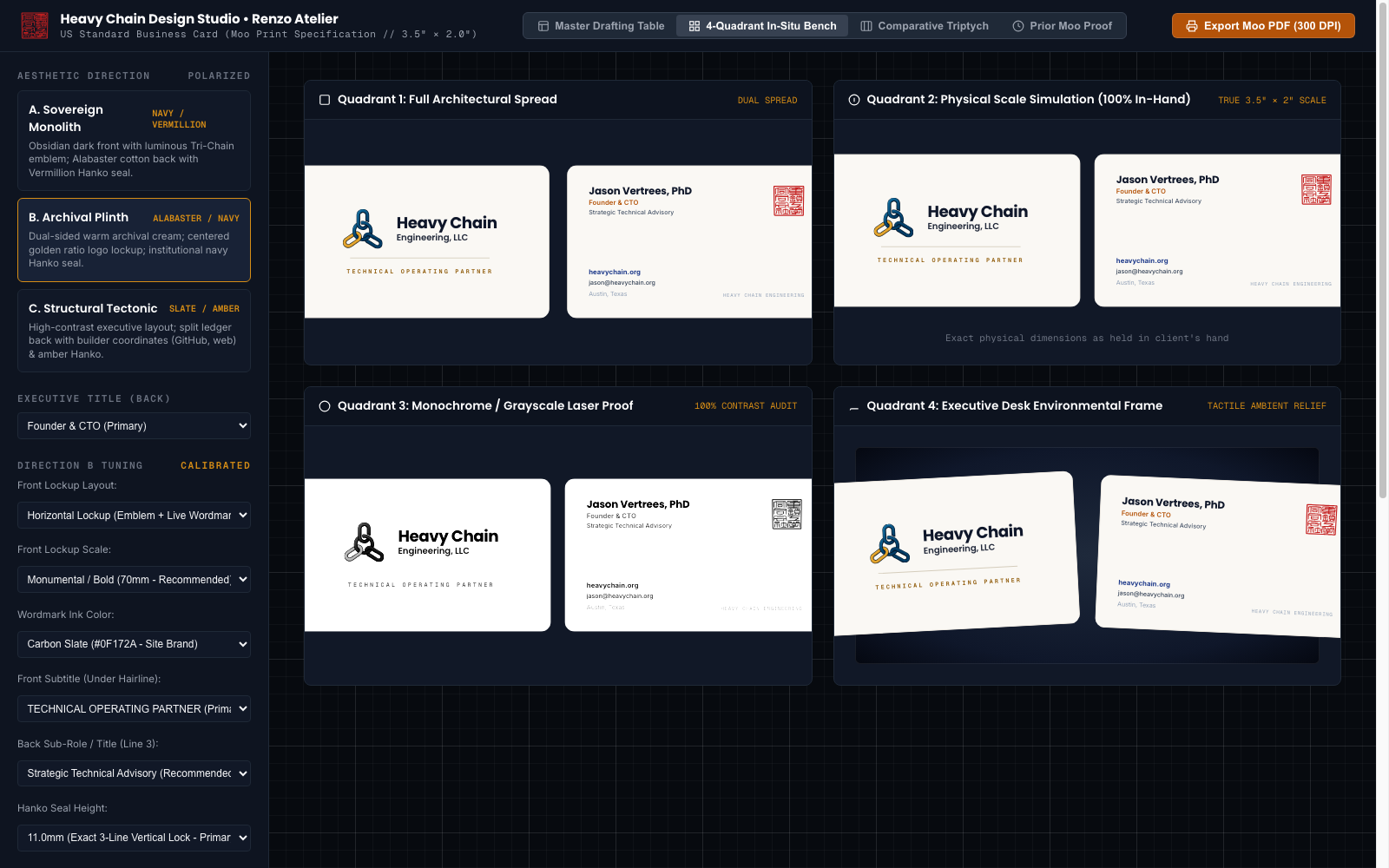
Task: Click heavychain.org on Quadrant 1 back card
Action: 615,272
